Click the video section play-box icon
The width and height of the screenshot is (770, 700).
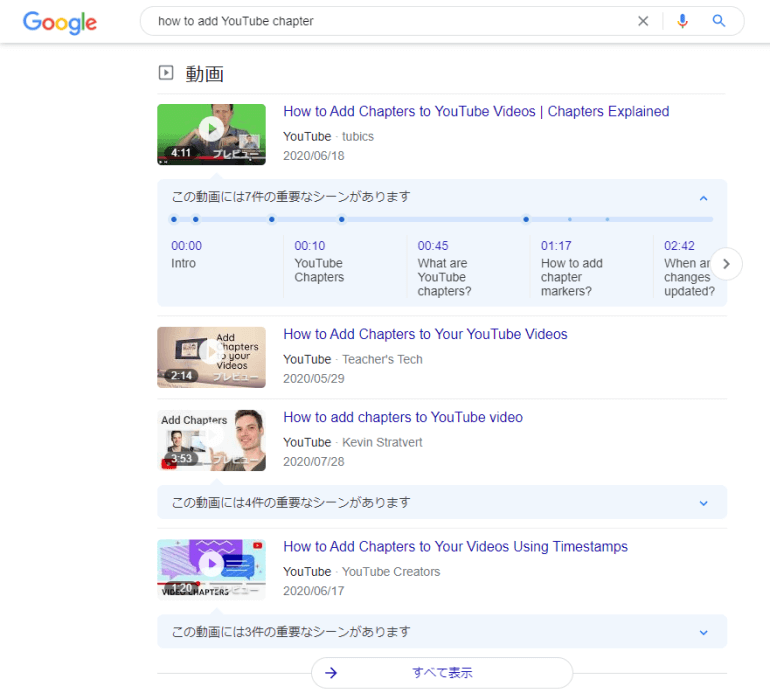[166, 73]
